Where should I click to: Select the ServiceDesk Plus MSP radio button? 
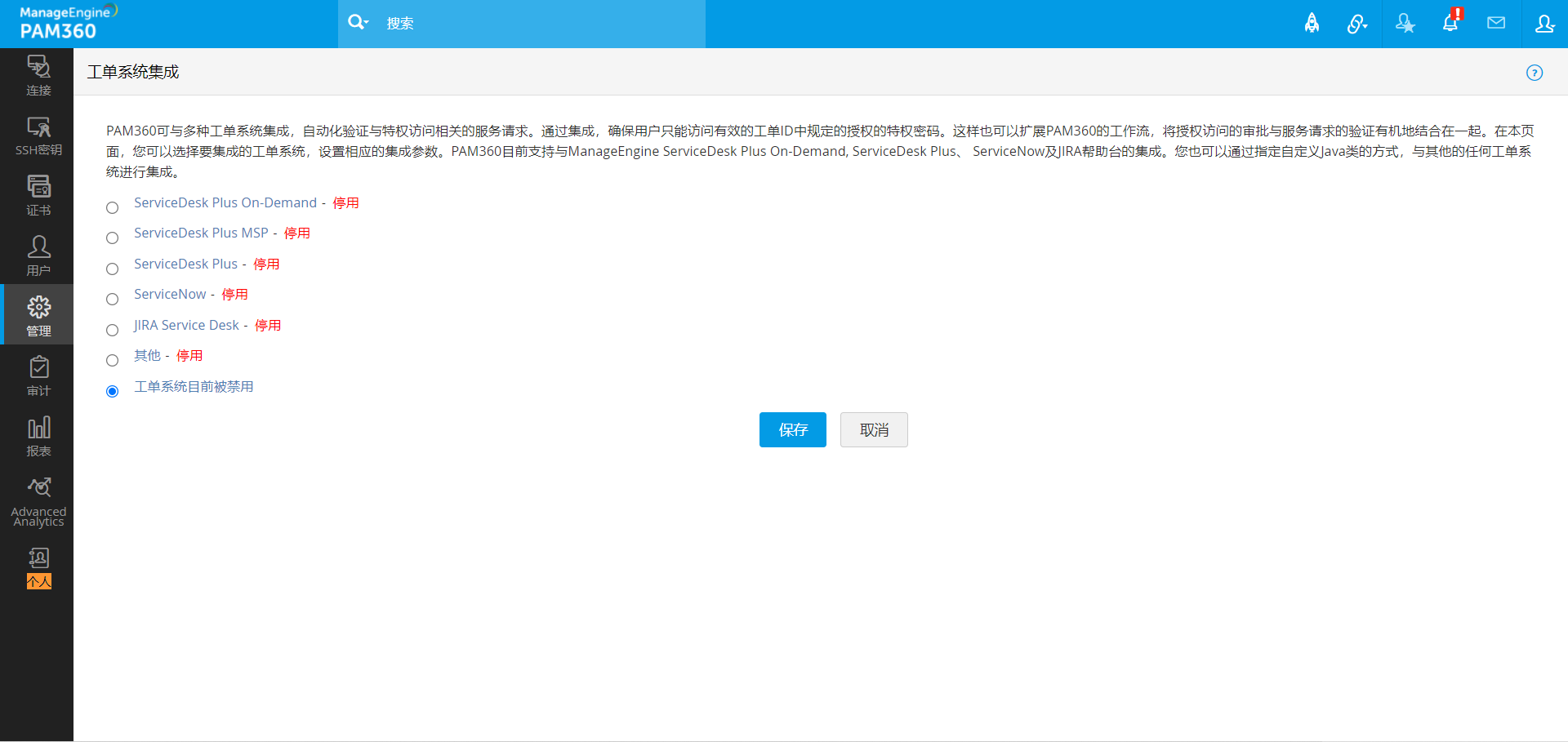coord(113,238)
